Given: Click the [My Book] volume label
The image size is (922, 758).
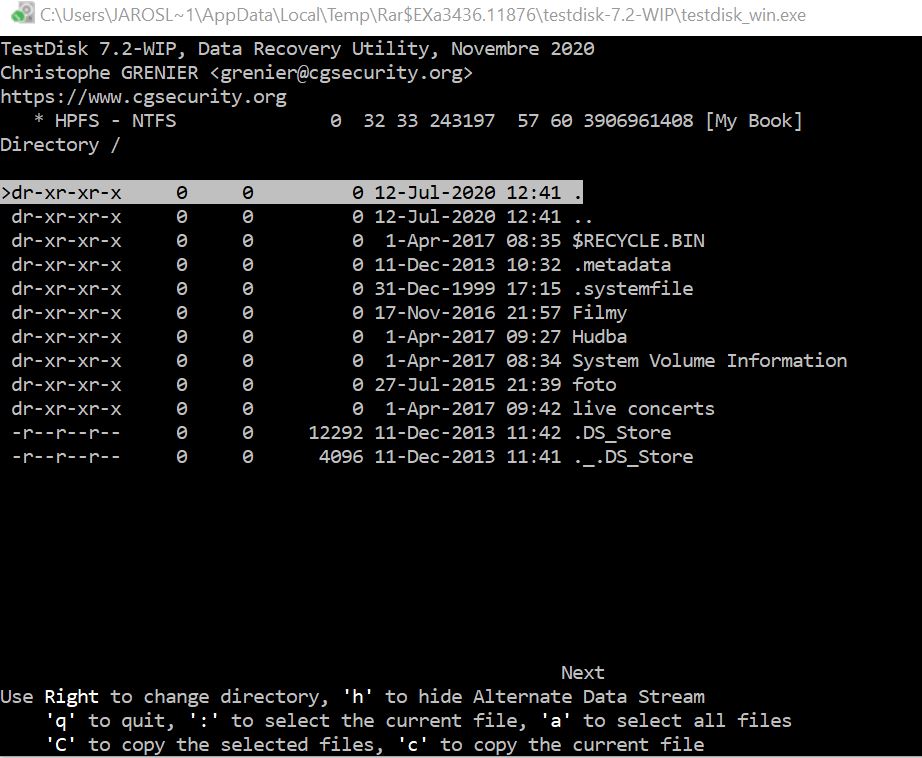Looking at the screenshot, I should pos(753,121).
